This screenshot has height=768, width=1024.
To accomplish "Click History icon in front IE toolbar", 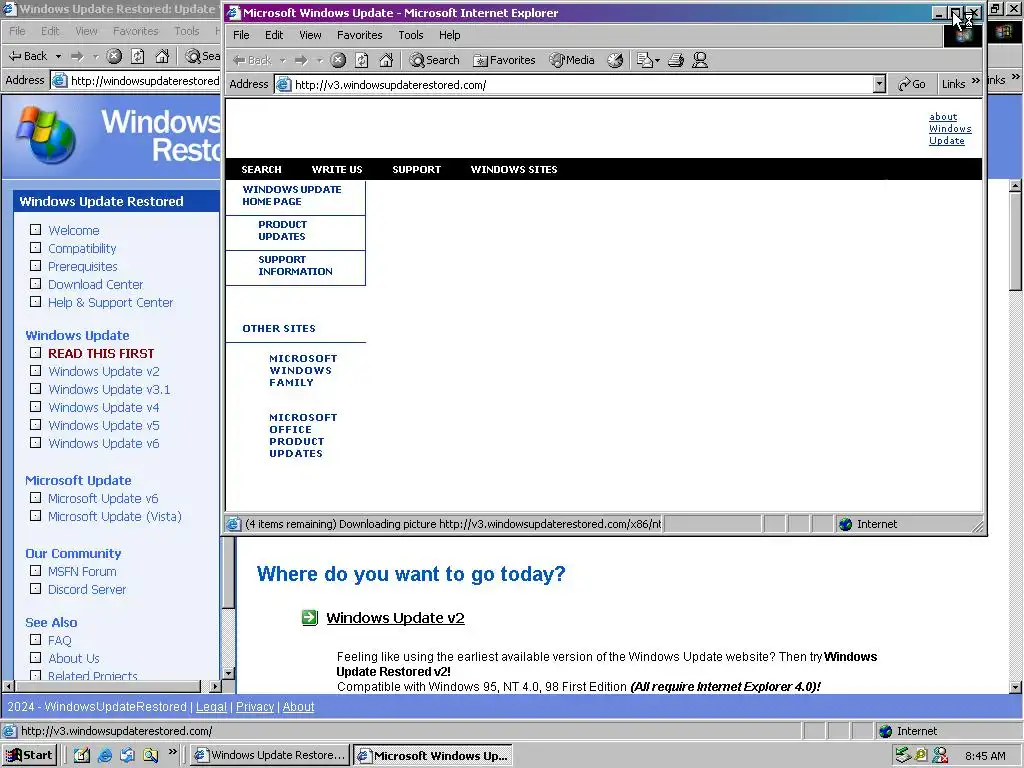I will pyautogui.click(x=615, y=60).
